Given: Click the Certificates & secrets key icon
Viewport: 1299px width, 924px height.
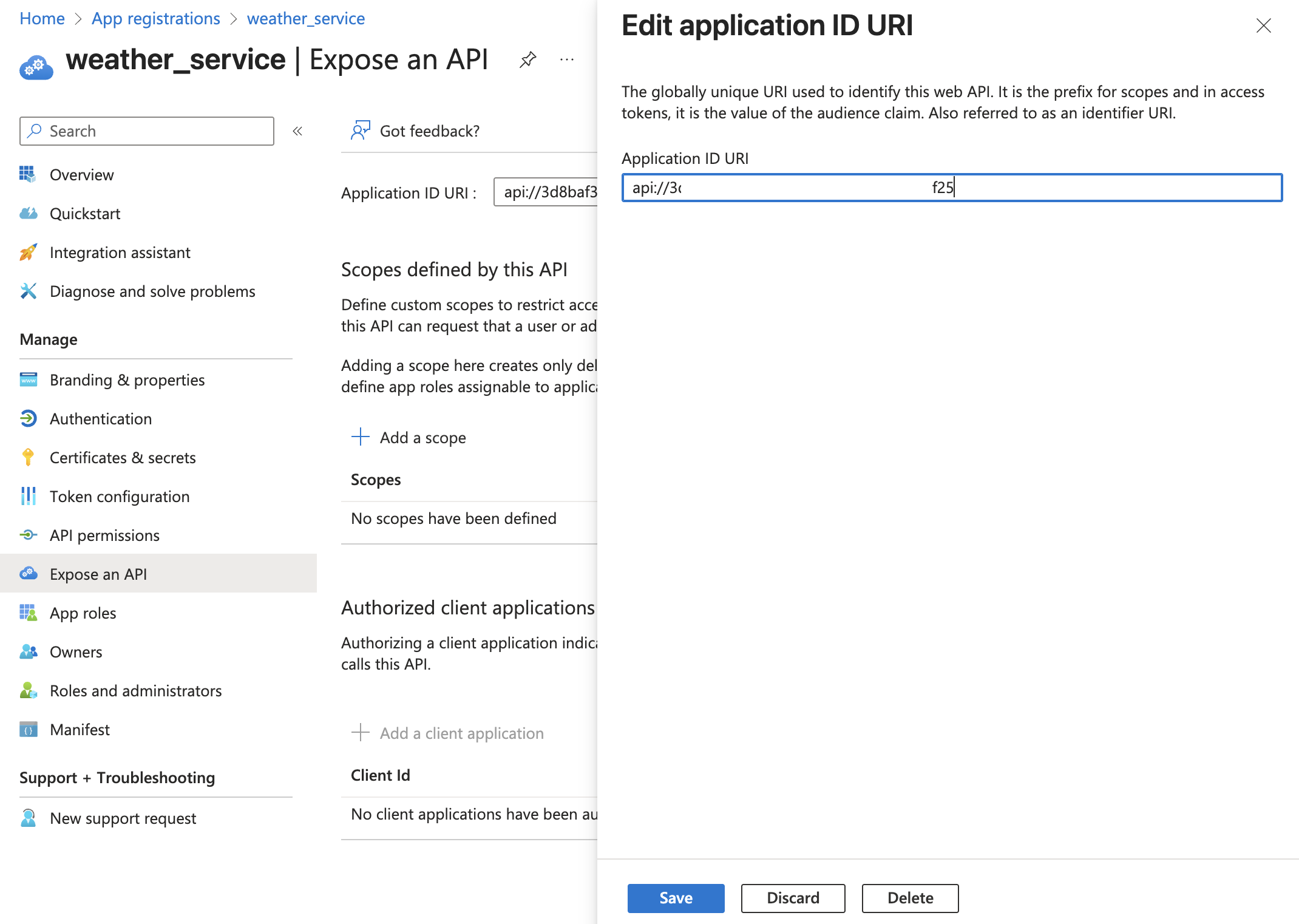Looking at the screenshot, I should 28,457.
